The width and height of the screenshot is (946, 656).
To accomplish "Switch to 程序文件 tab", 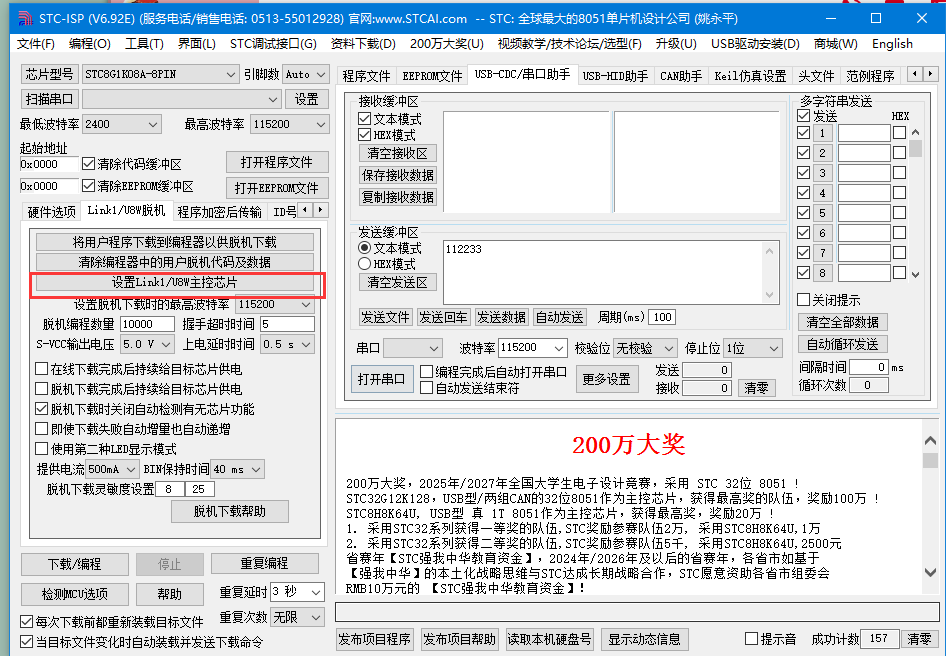I will 366,76.
